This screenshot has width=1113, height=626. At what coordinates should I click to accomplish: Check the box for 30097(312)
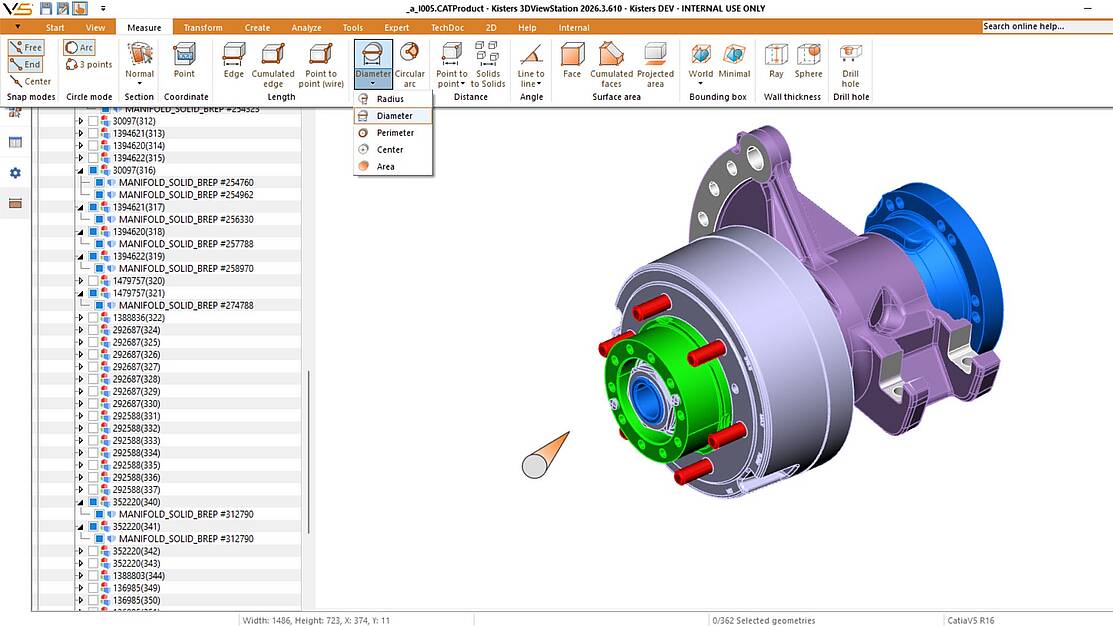pyautogui.click(x=93, y=121)
